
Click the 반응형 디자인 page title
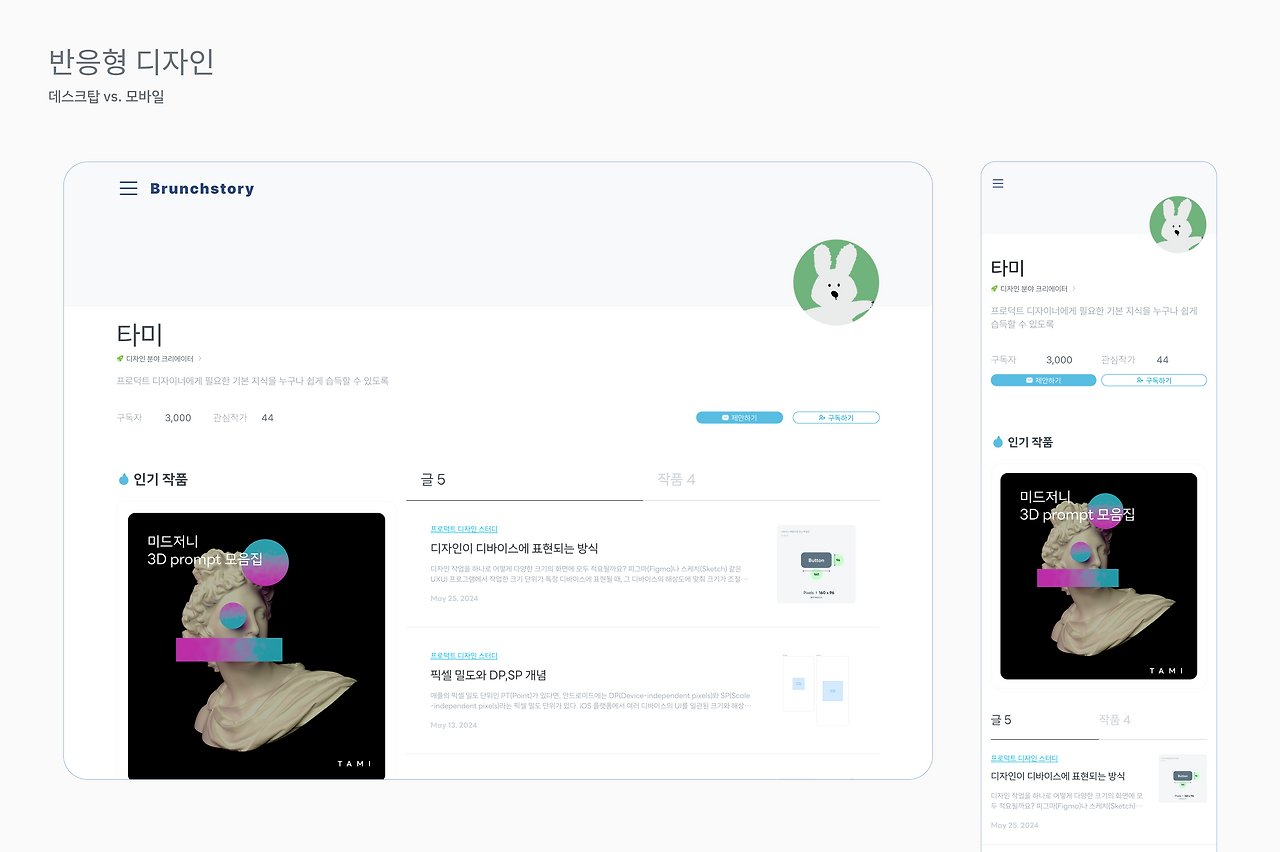131,62
